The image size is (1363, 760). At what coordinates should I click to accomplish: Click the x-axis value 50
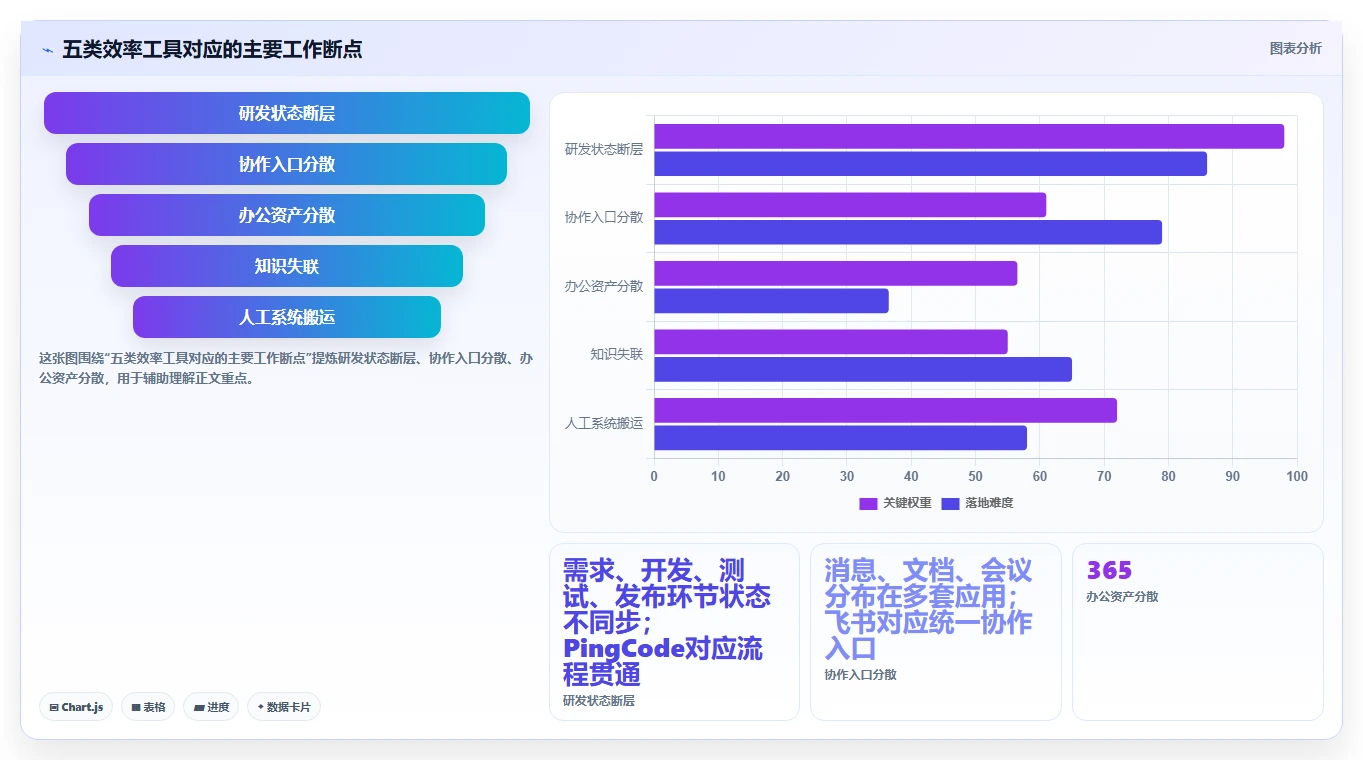pyautogui.click(x=975, y=476)
